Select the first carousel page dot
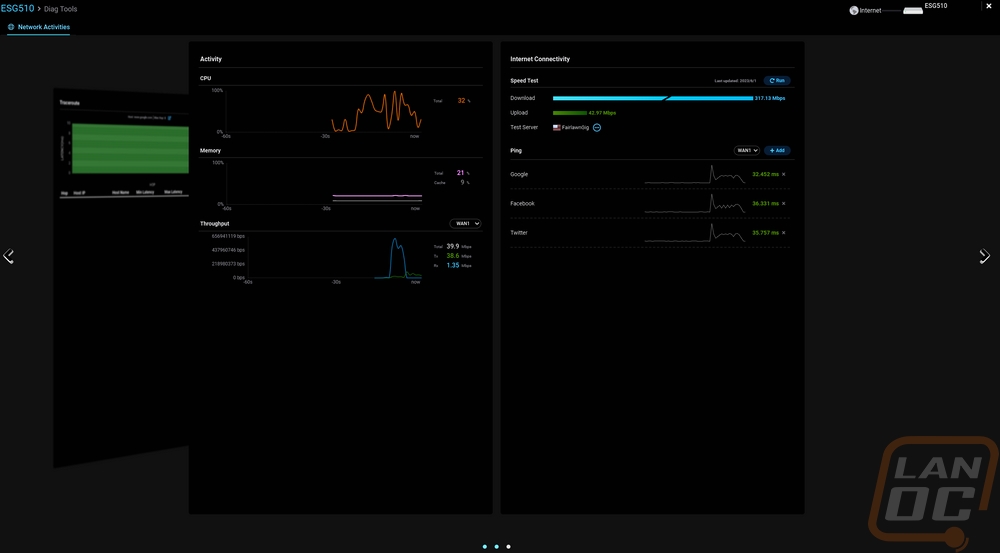The image size is (1000, 553). [485, 547]
